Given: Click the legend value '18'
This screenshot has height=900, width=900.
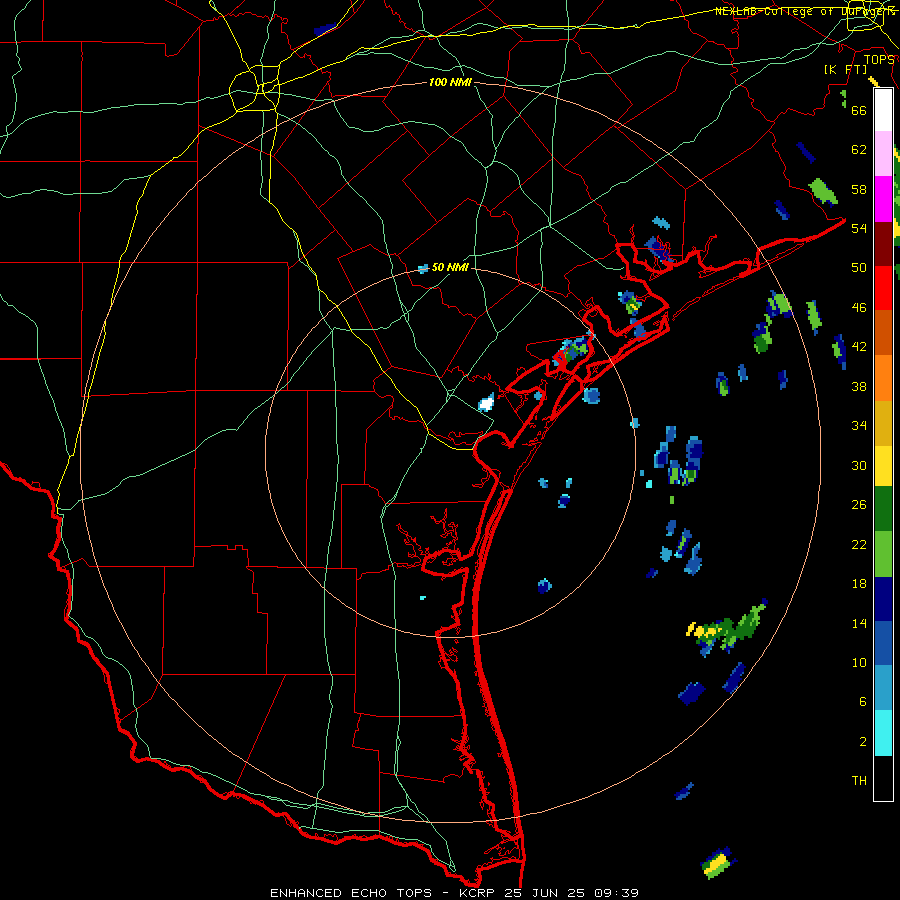Looking at the screenshot, I should pos(859,584).
